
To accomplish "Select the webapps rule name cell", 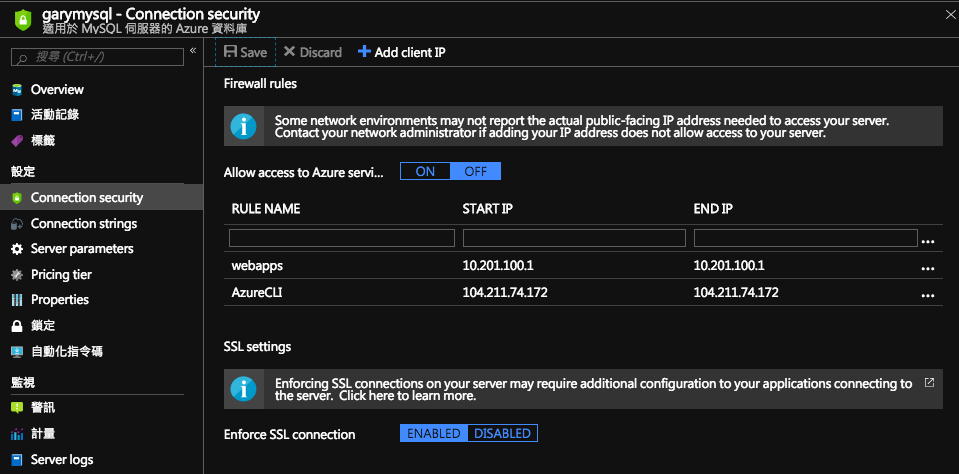I will [257, 266].
